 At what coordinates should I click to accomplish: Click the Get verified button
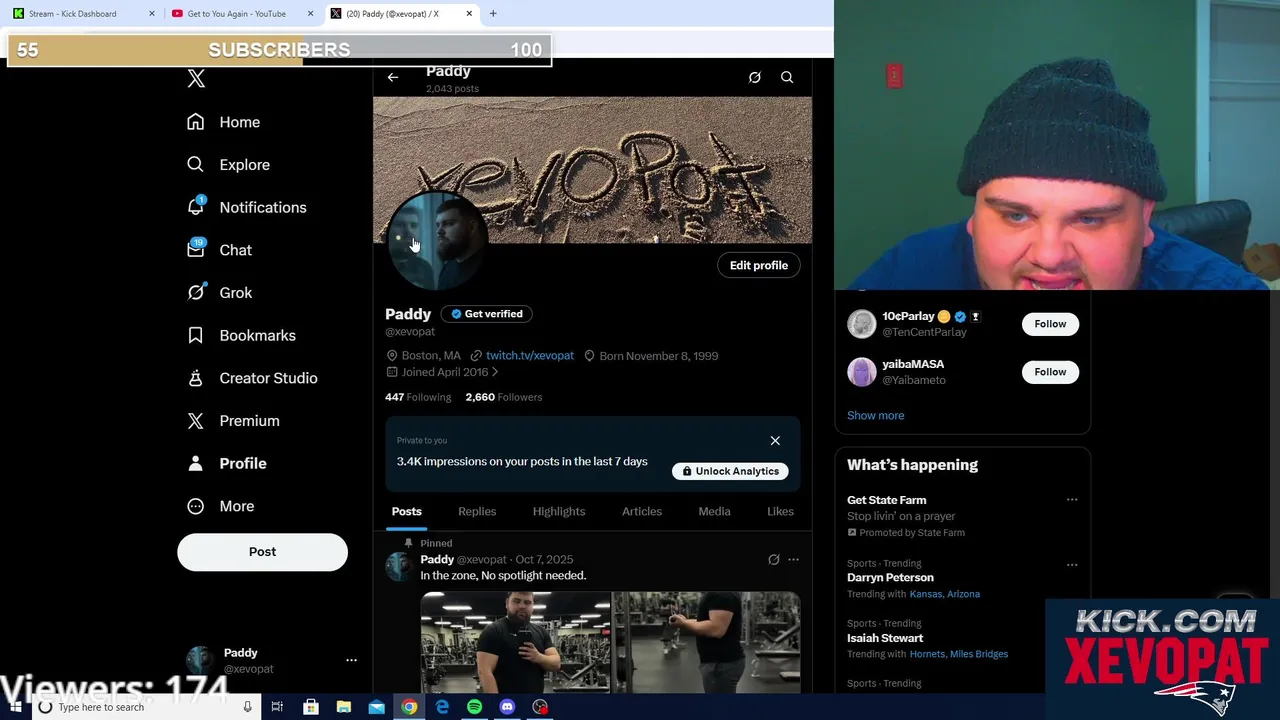pos(486,314)
